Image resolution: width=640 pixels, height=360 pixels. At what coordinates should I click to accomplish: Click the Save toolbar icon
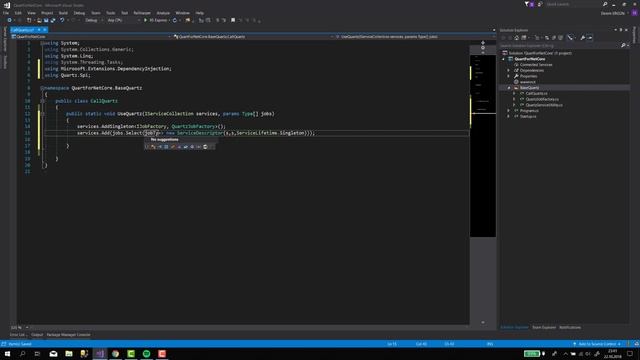[x=46, y=20]
